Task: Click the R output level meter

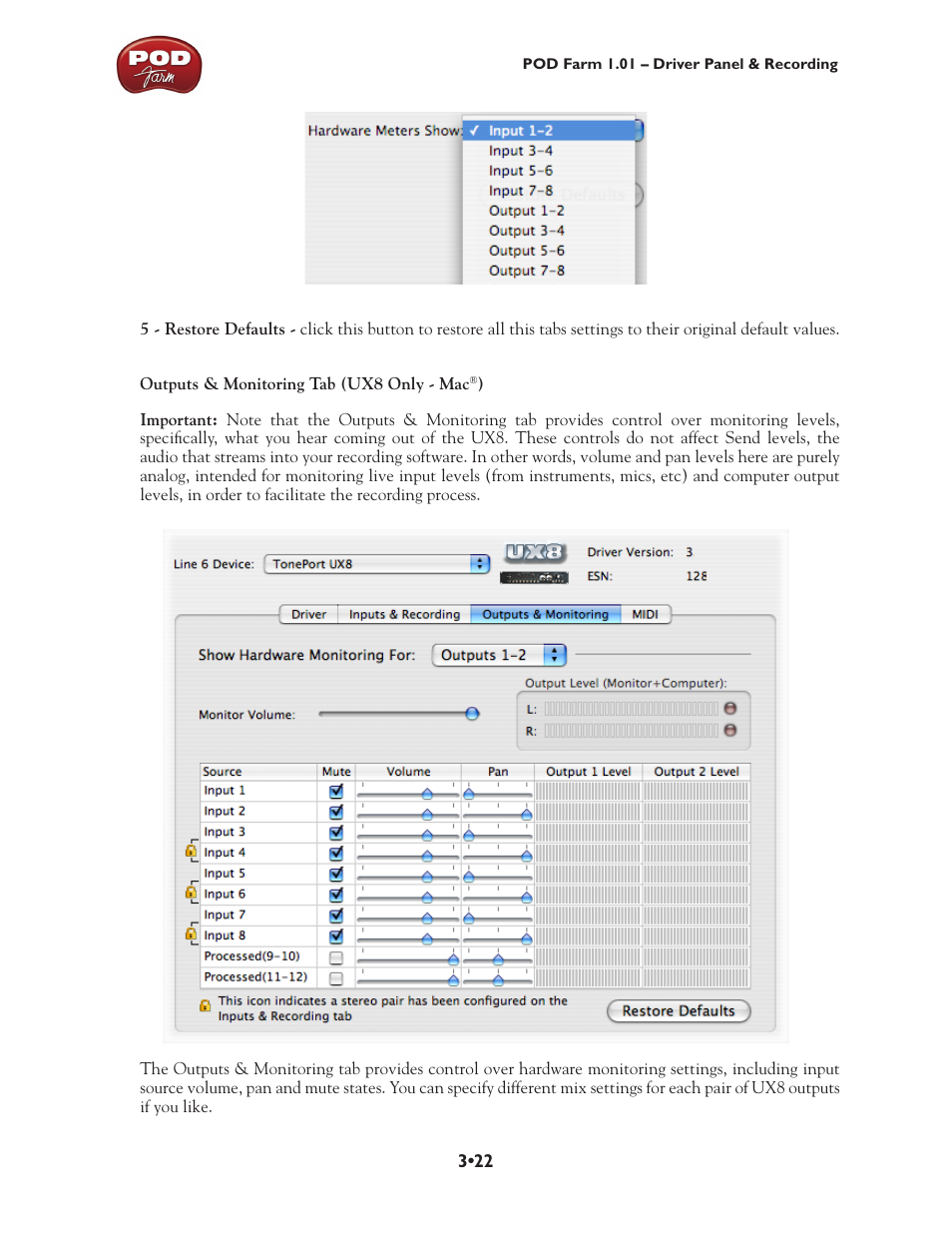Action: (x=631, y=731)
